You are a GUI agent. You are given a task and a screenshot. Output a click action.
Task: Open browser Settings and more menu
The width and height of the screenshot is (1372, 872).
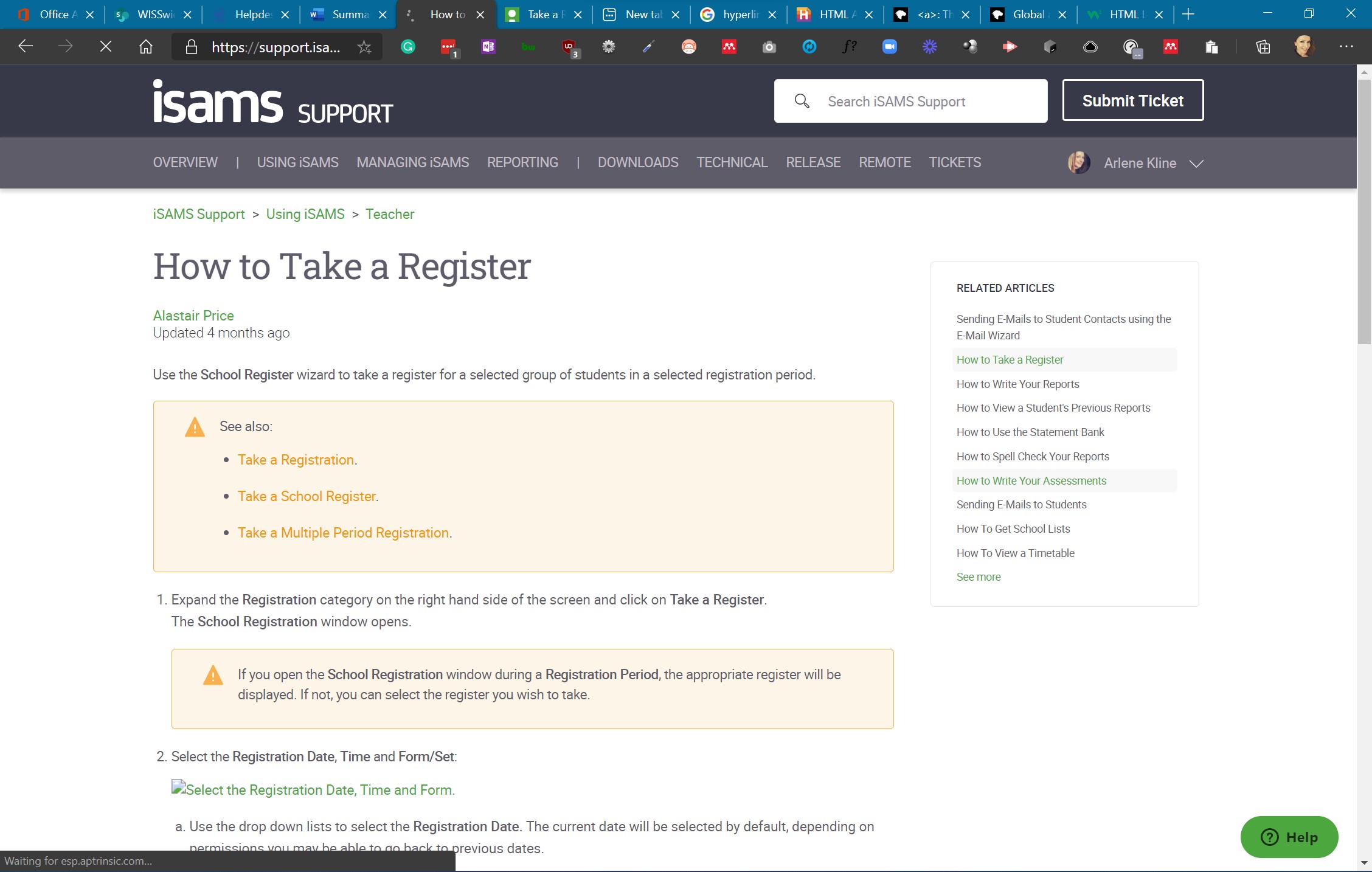(1346, 47)
